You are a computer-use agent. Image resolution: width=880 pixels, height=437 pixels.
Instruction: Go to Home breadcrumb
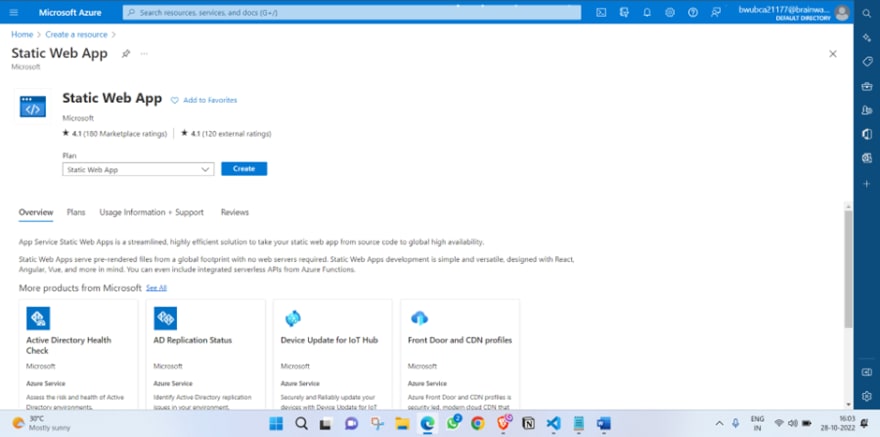pyautogui.click(x=22, y=34)
